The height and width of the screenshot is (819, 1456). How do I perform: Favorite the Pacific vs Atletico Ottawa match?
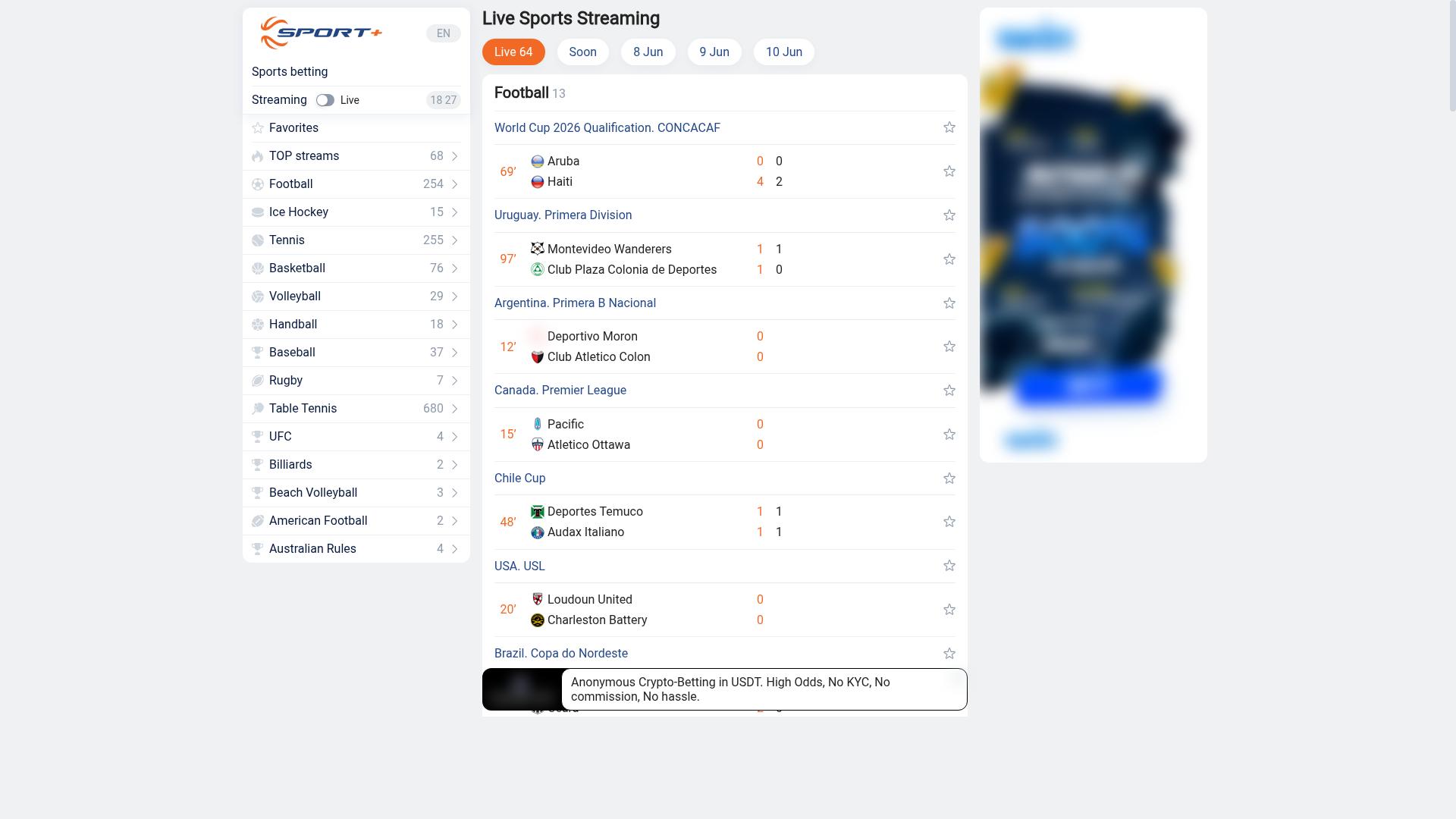pyautogui.click(x=949, y=435)
